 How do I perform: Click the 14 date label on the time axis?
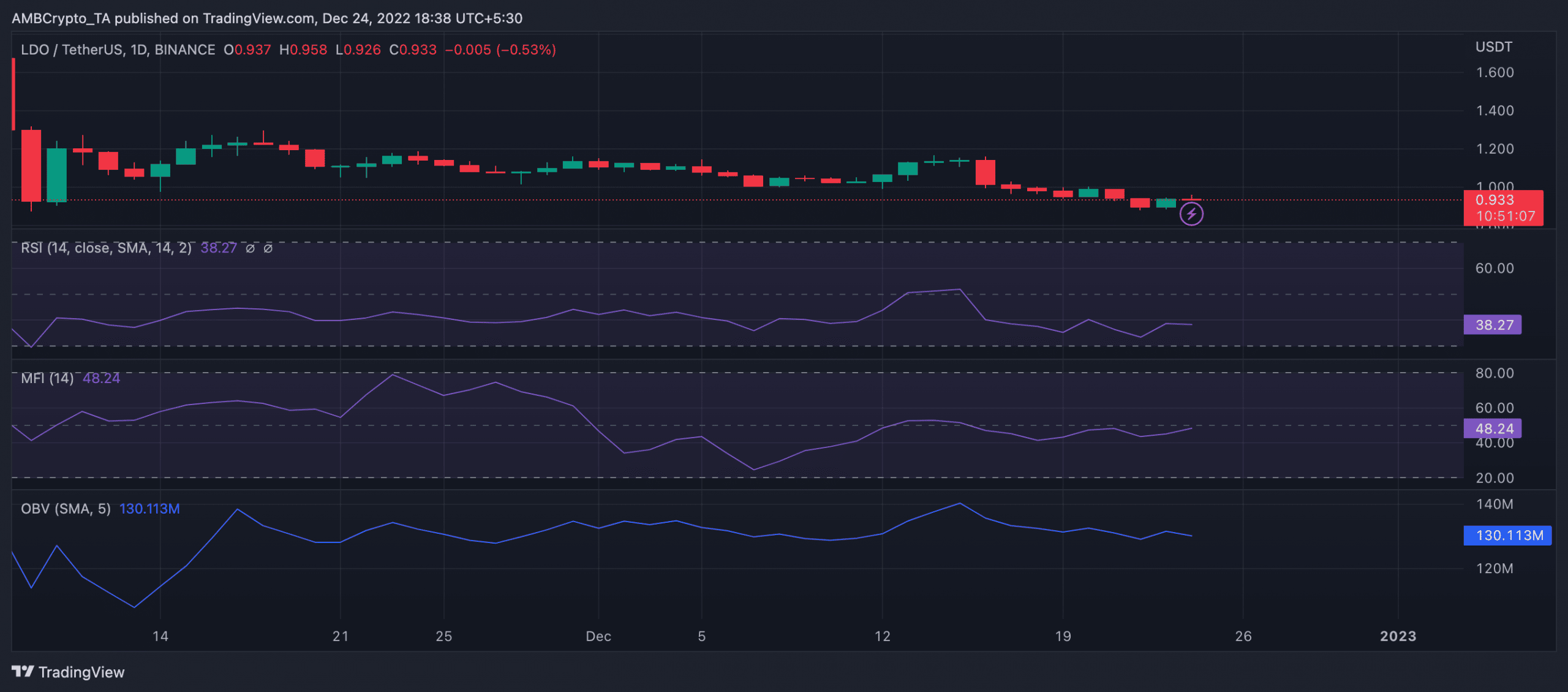click(160, 636)
